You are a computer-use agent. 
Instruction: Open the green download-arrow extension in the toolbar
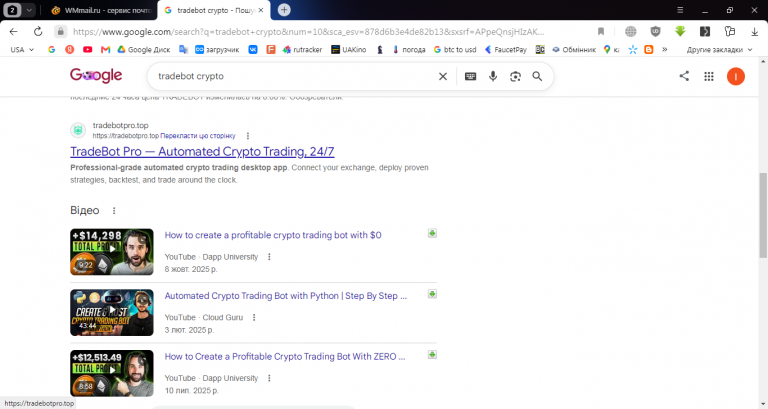680,31
